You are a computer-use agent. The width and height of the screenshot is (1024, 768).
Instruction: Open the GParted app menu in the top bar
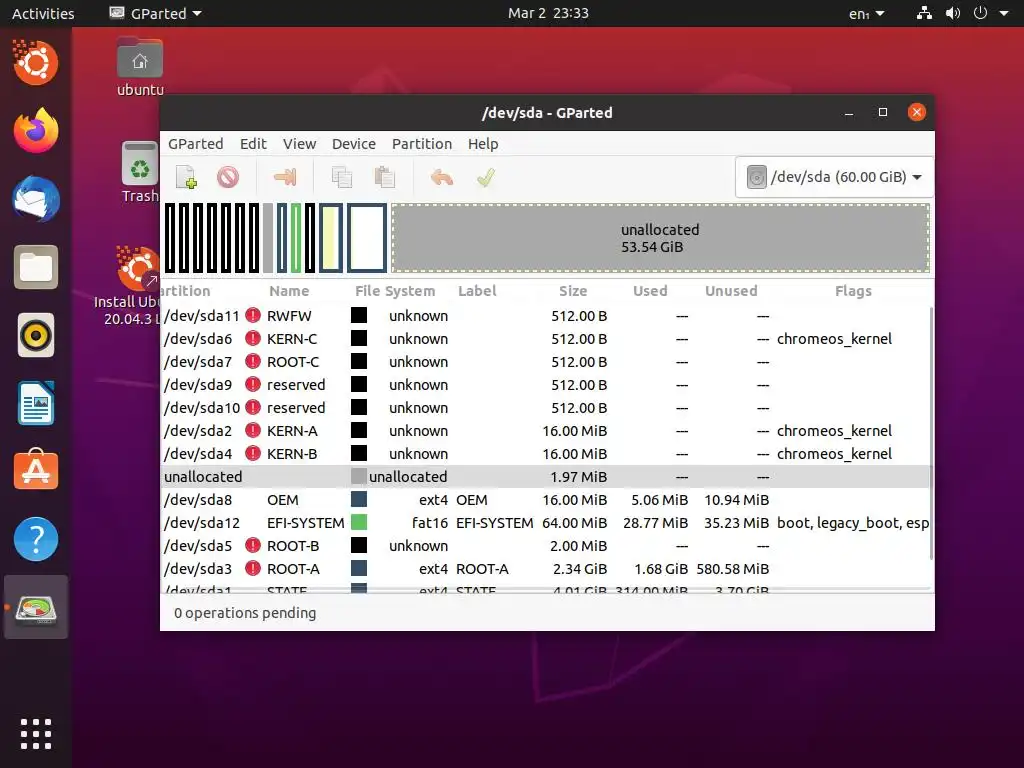(x=155, y=13)
